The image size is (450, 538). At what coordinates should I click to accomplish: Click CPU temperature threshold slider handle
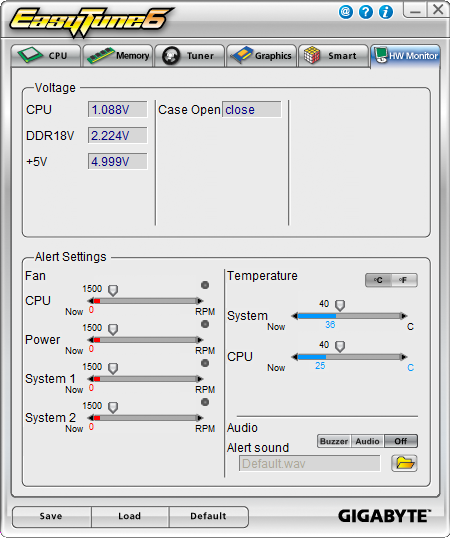[x=340, y=347]
